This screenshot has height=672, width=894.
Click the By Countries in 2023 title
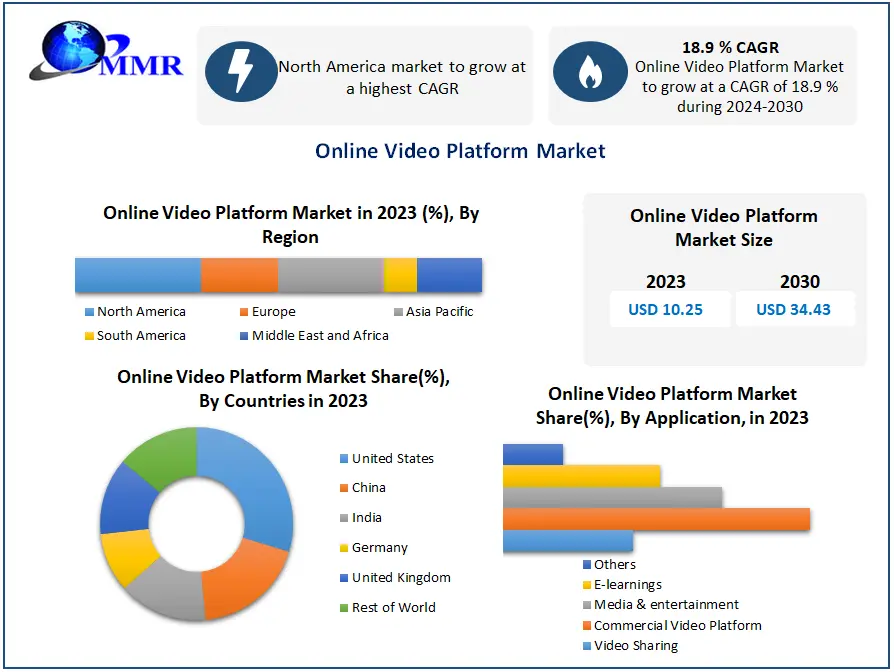coord(283,389)
